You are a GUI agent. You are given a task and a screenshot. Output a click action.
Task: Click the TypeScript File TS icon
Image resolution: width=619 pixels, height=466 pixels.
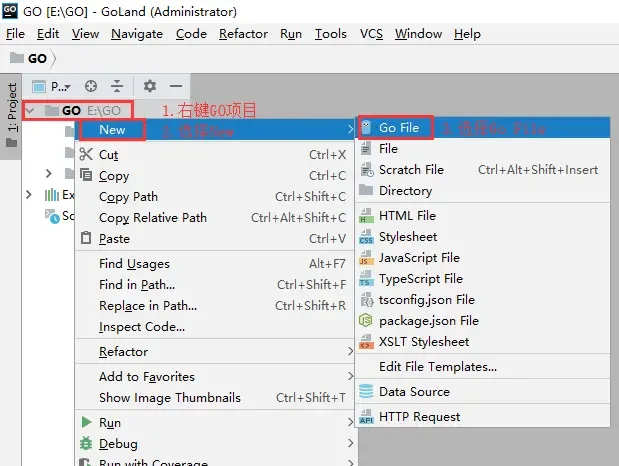click(x=366, y=279)
